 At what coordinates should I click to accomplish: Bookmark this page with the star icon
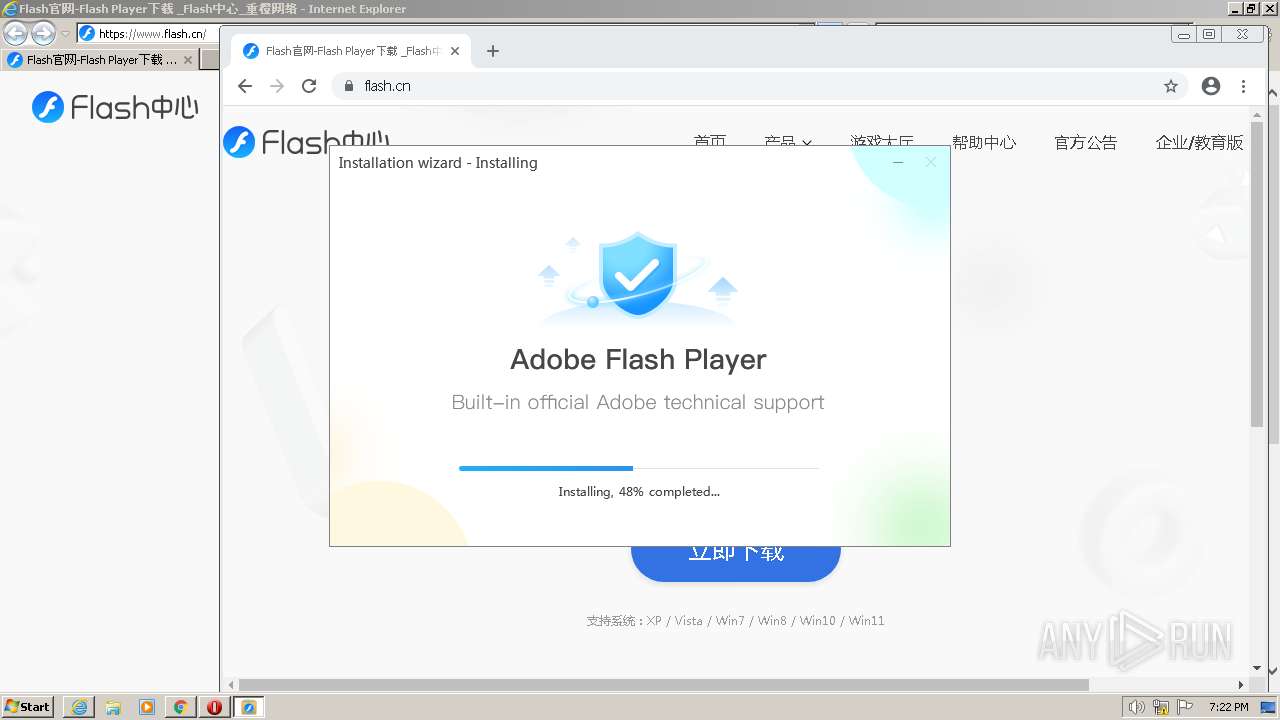(1171, 86)
